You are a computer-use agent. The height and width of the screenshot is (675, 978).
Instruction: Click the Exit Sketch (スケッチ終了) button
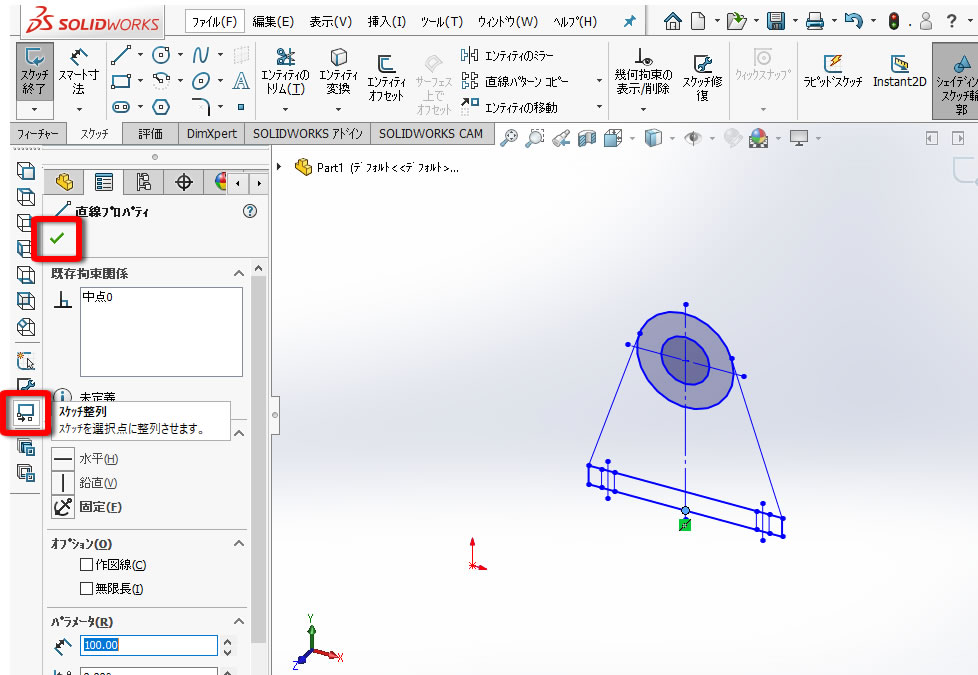pyautogui.click(x=34, y=71)
